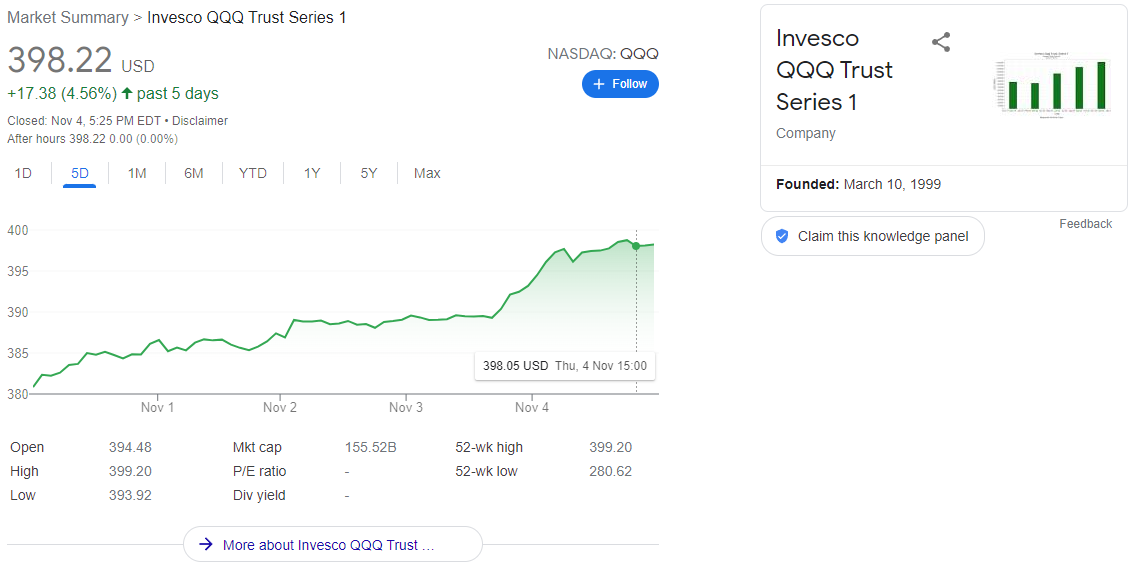Select the 5D time range tab
The image size is (1130, 574).
tap(80, 173)
